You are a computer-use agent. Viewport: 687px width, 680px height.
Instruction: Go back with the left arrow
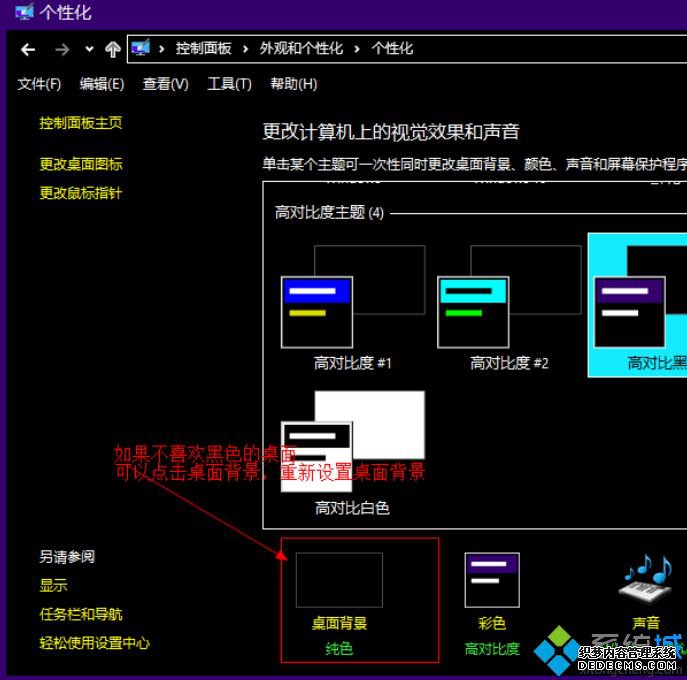[28, 50]
